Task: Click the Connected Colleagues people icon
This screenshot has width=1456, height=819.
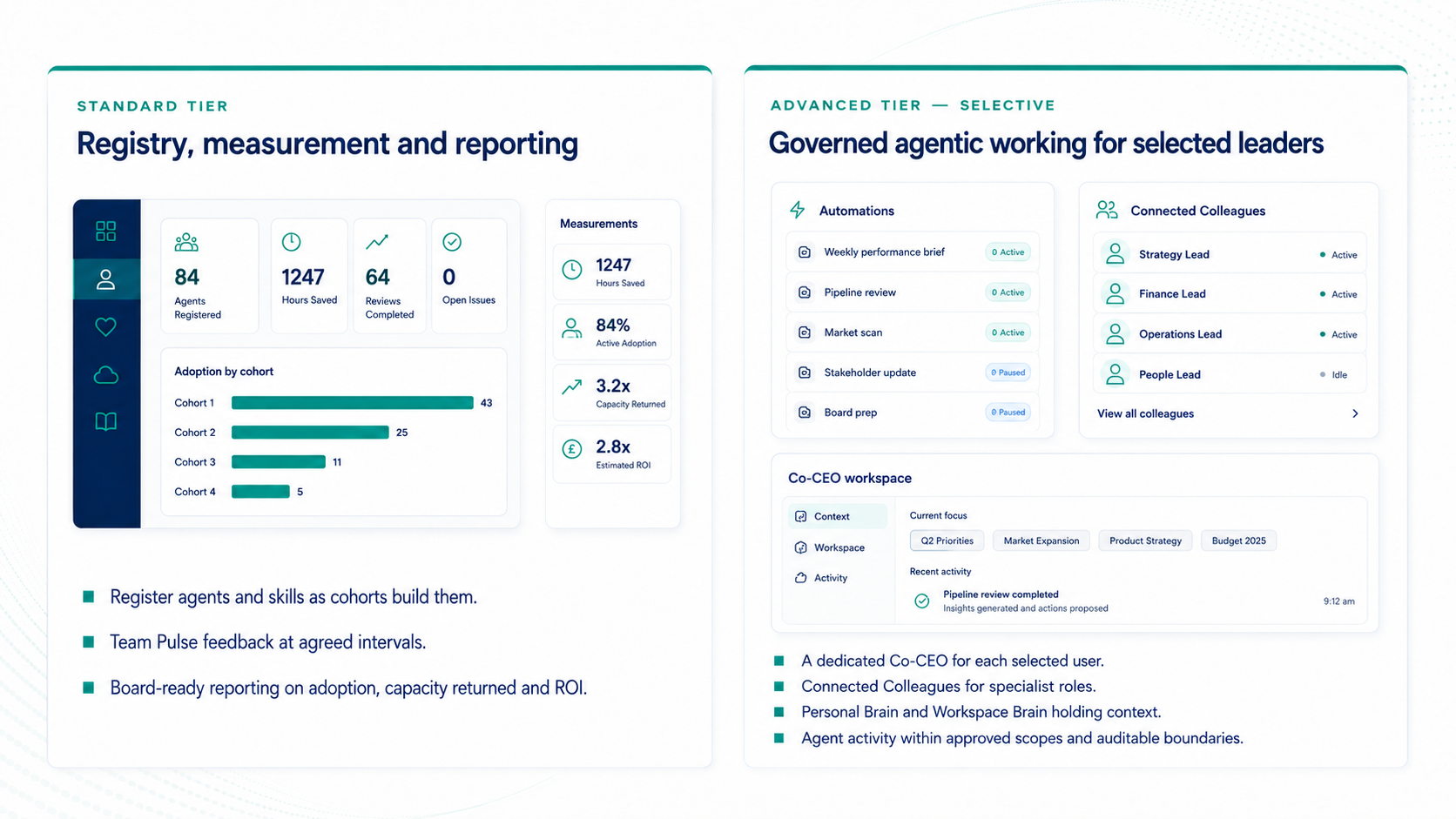Action: click(x=1107, y=210)
